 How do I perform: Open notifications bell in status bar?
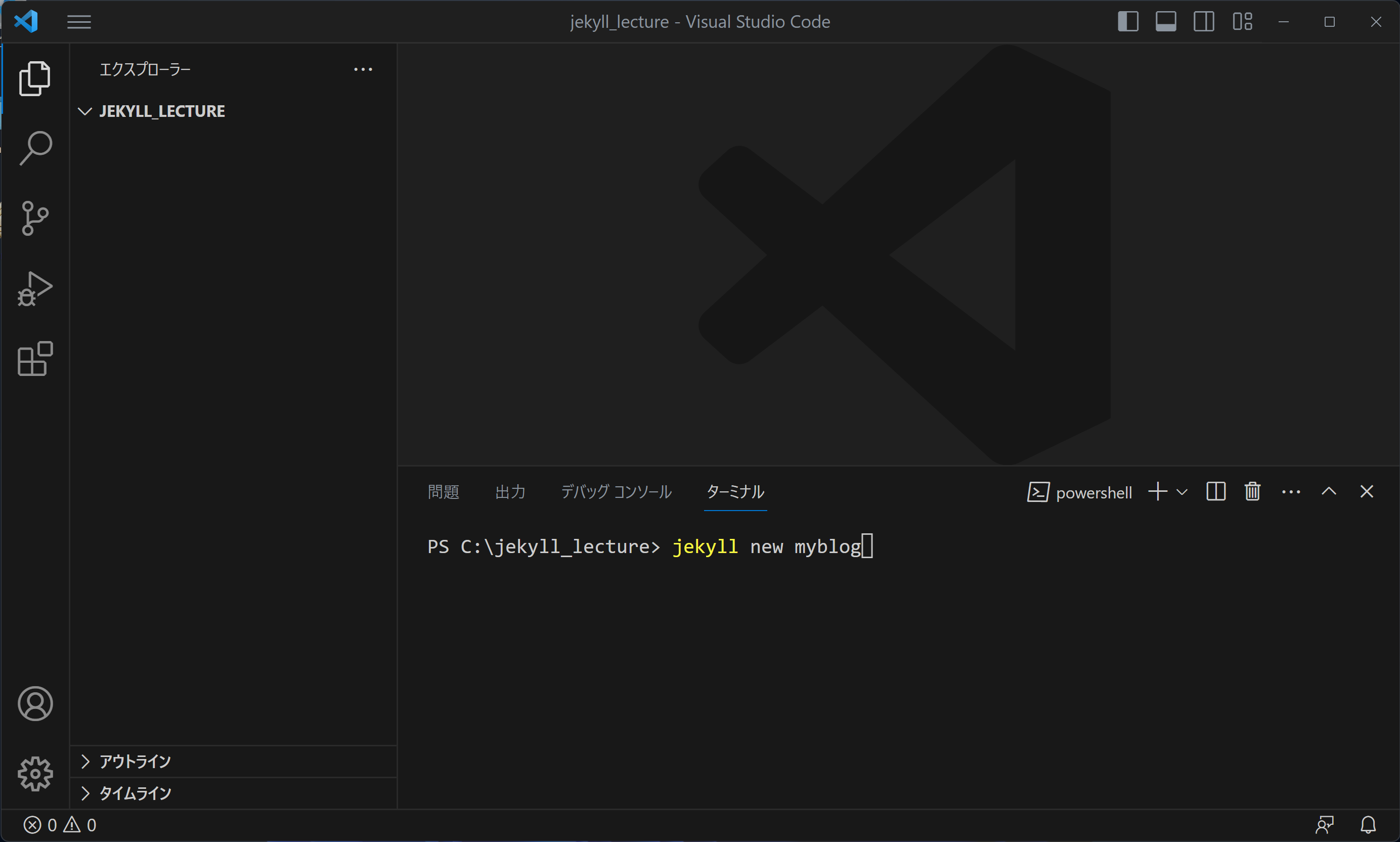click(x=1368, y=825)
